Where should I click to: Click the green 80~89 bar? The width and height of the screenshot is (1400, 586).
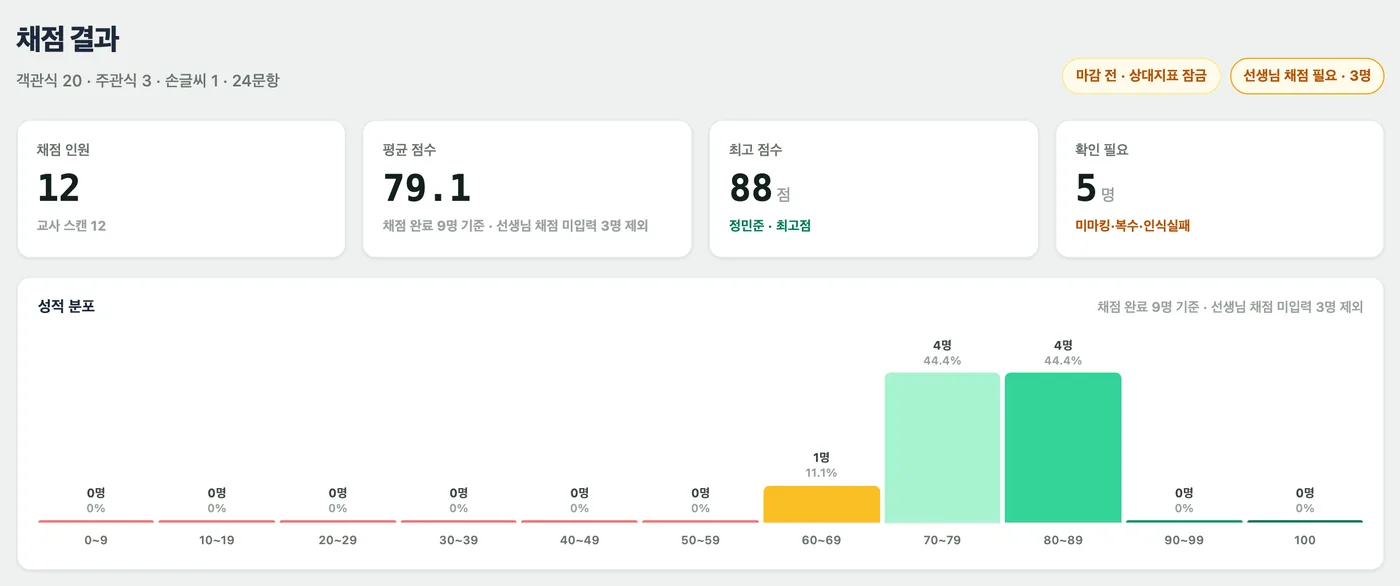[x=1063, y=448]
